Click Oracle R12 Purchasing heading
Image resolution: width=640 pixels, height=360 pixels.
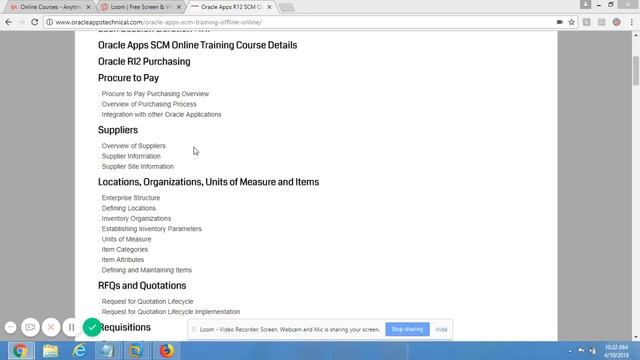click(144, 62)
